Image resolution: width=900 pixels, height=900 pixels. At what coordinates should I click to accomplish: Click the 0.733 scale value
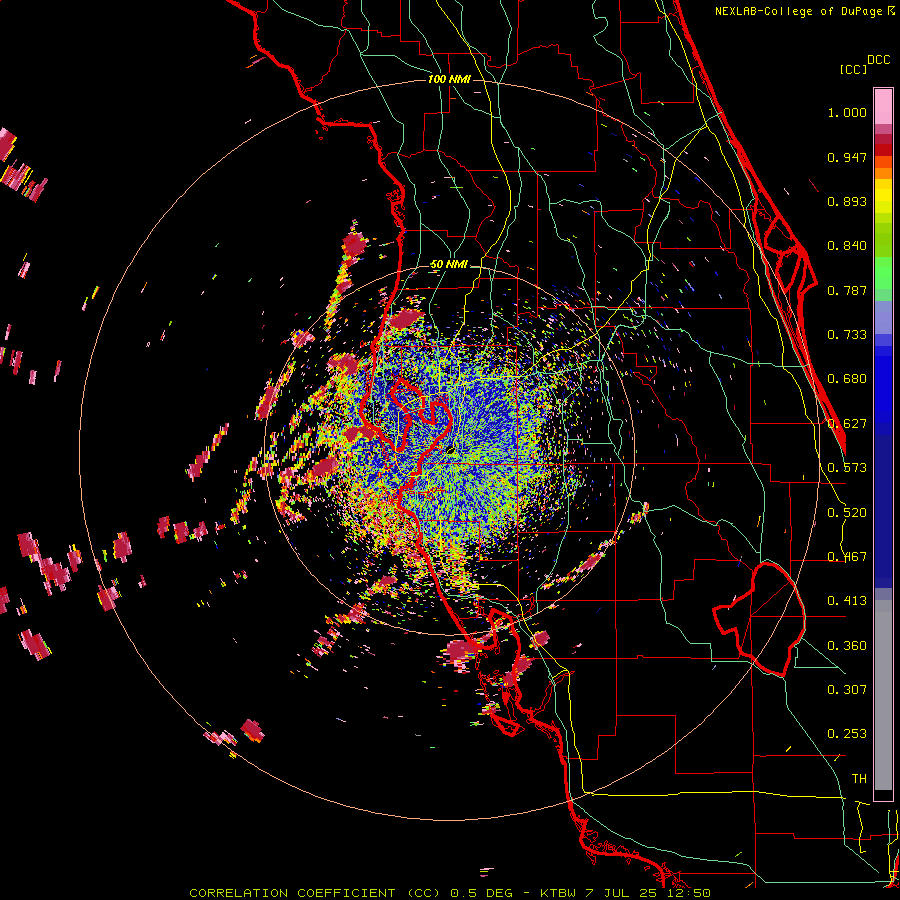pos(847,335)
